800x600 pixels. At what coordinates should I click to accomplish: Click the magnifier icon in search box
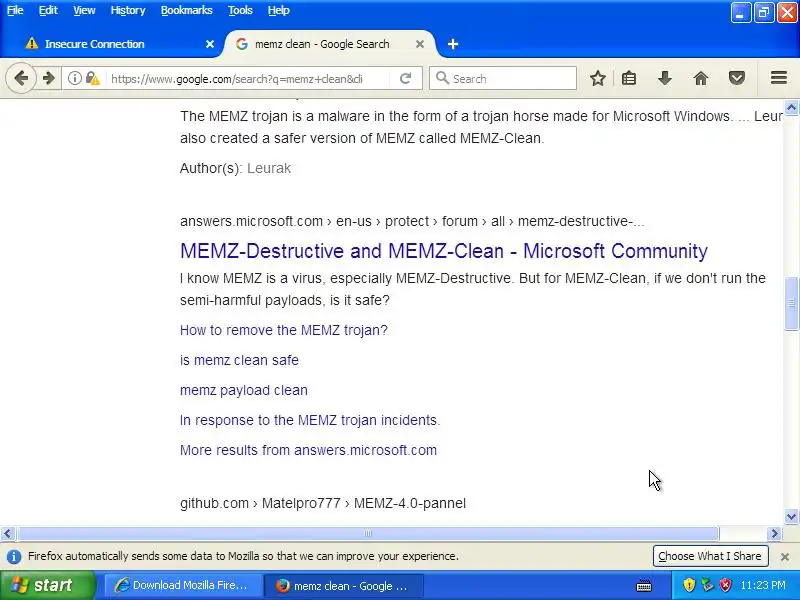[442, 78]
